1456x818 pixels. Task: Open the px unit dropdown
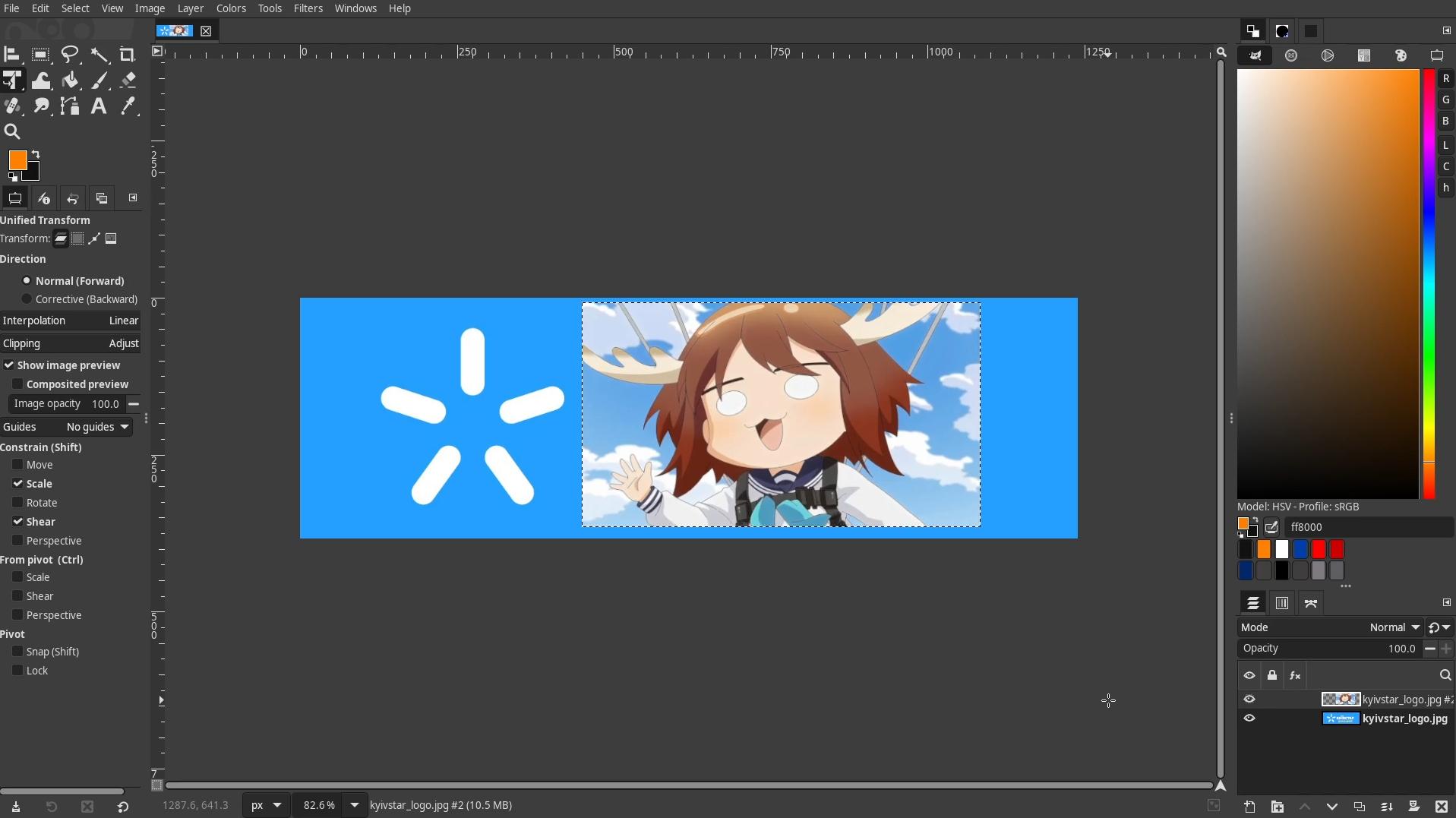click(267, 805)
